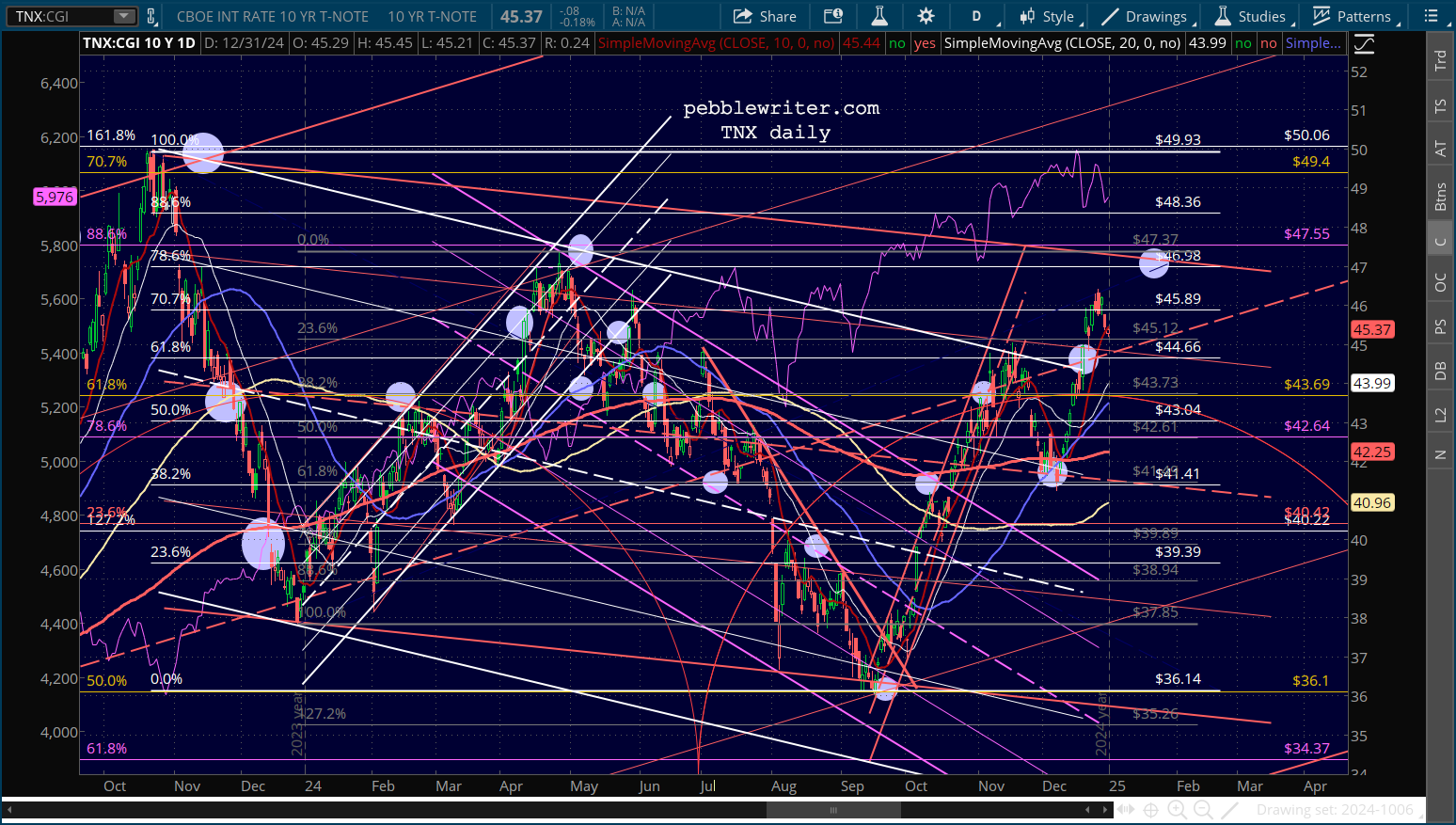Click the yellow $43.69 level label
Image resolution: width=1456 pixels, height=825 pixels.
tap(1307, 384)
